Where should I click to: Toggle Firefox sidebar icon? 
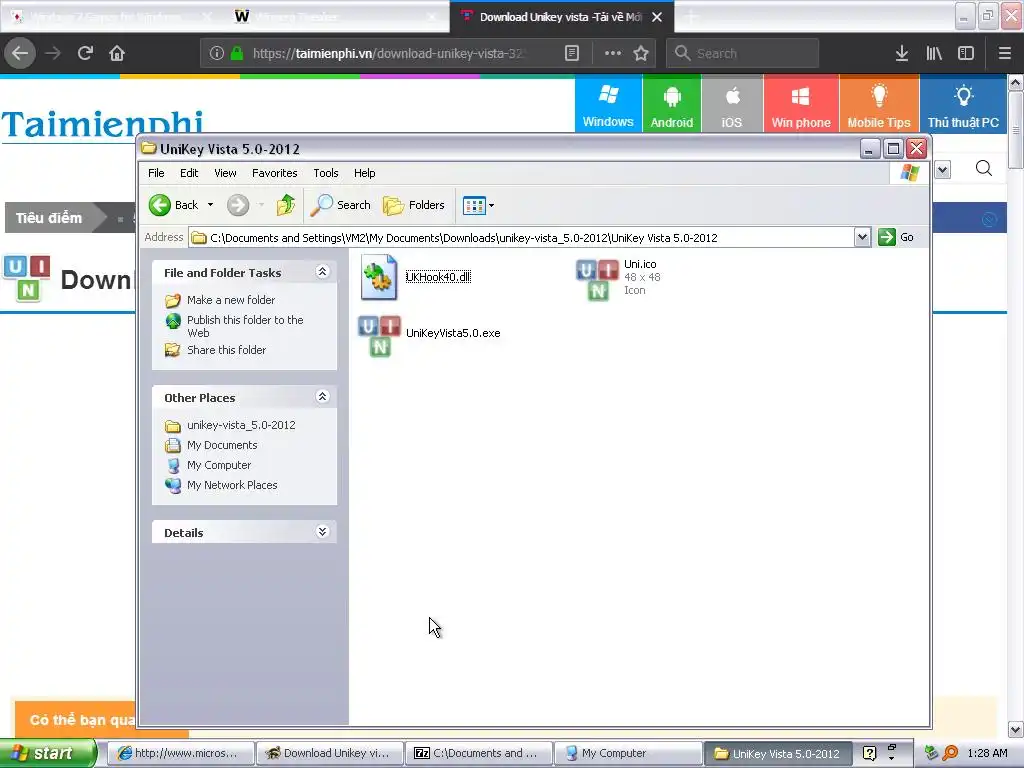pos(966,53)
